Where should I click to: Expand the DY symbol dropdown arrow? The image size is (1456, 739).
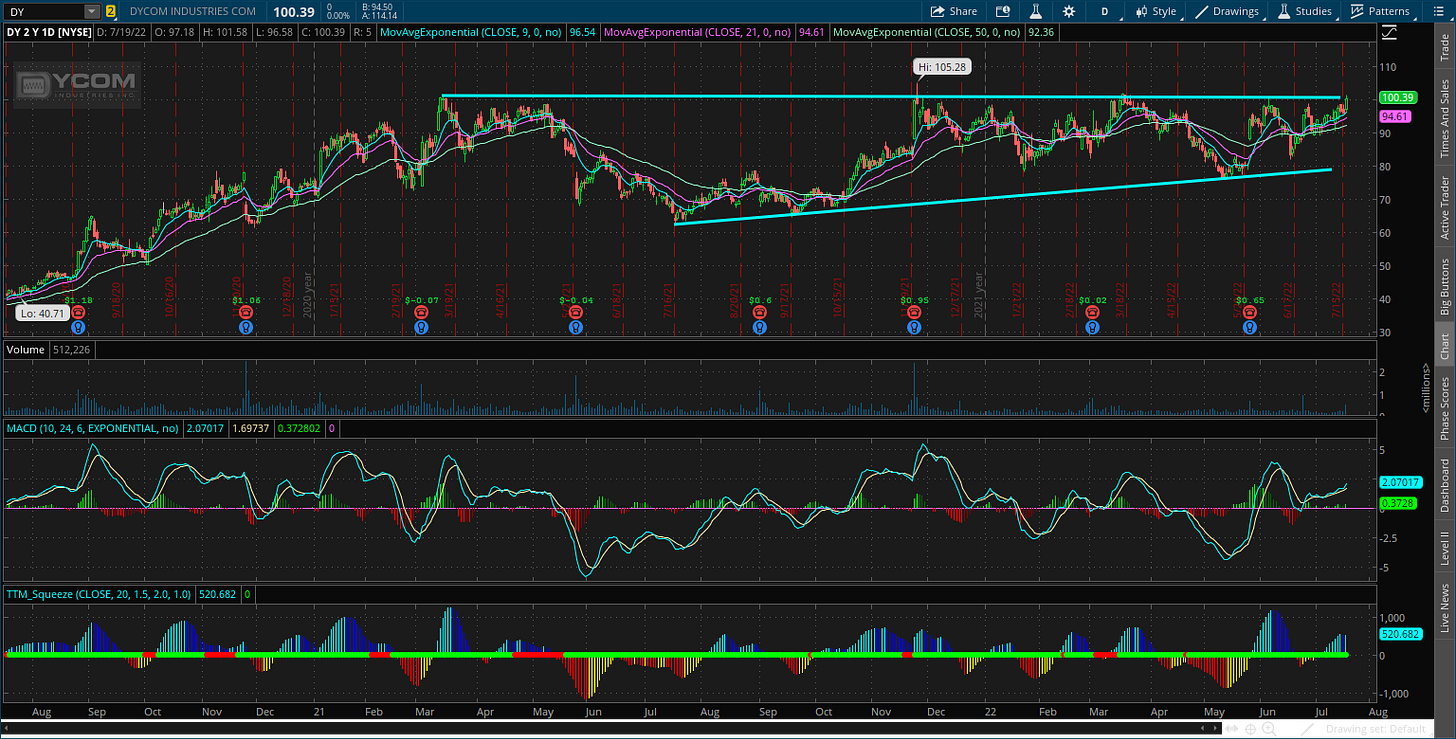point(92,12)
